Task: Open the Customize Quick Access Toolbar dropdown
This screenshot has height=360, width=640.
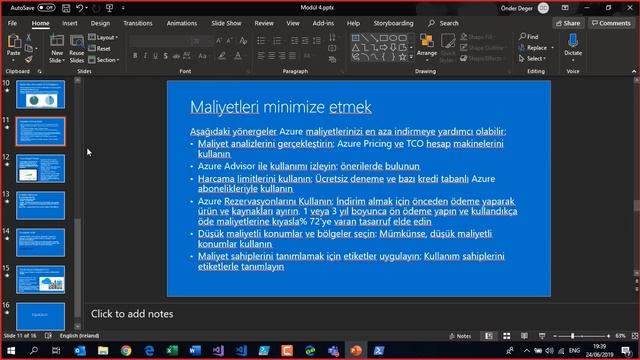Action: pos(123,8)
